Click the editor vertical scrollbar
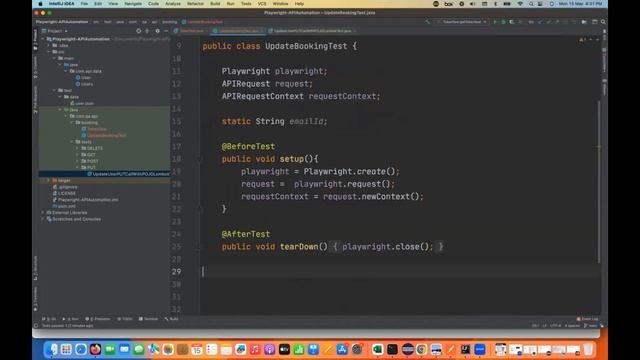This screenshot has height=360, width=640. click(599, 182)
